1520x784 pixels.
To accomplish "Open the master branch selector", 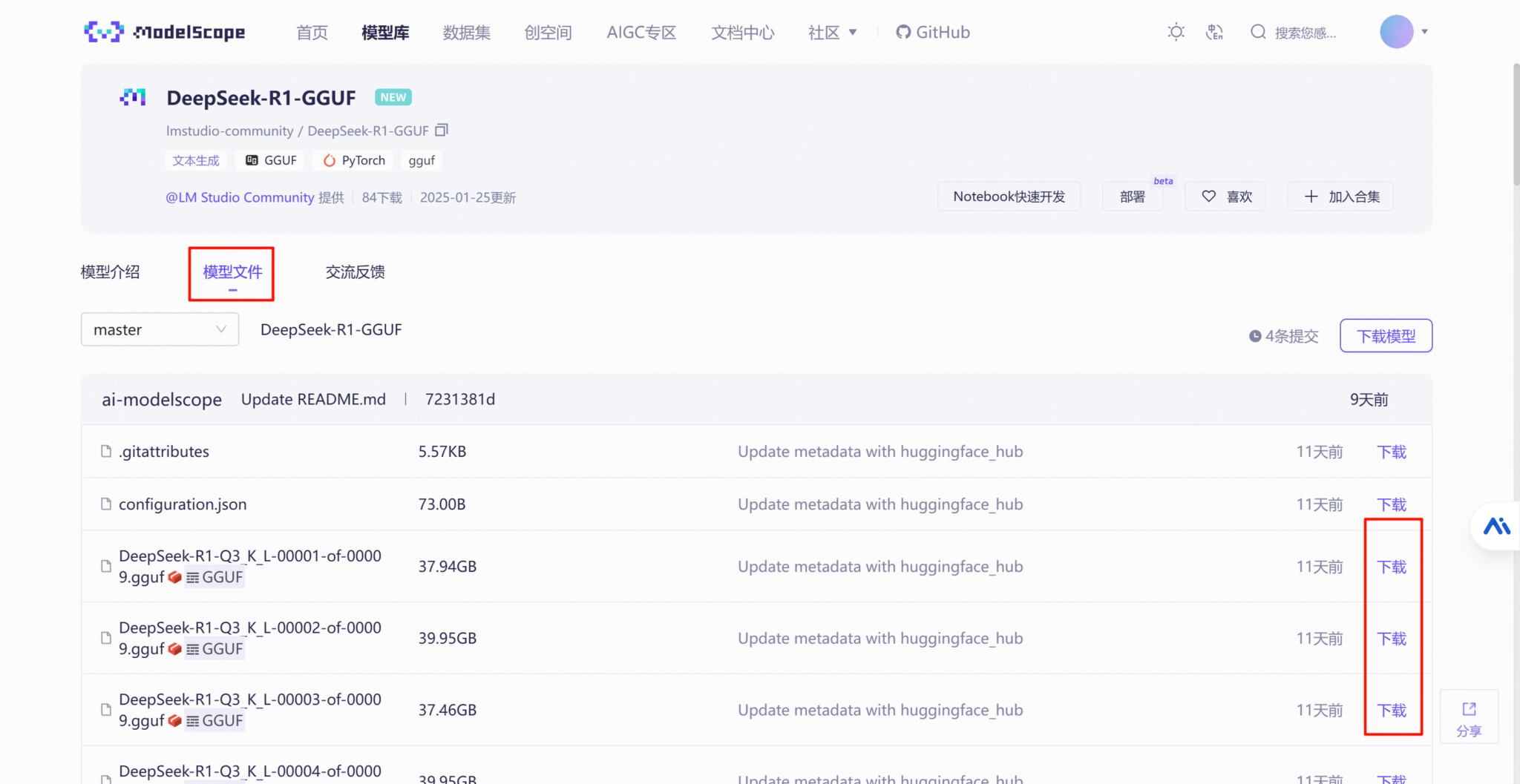I will 160,329.
